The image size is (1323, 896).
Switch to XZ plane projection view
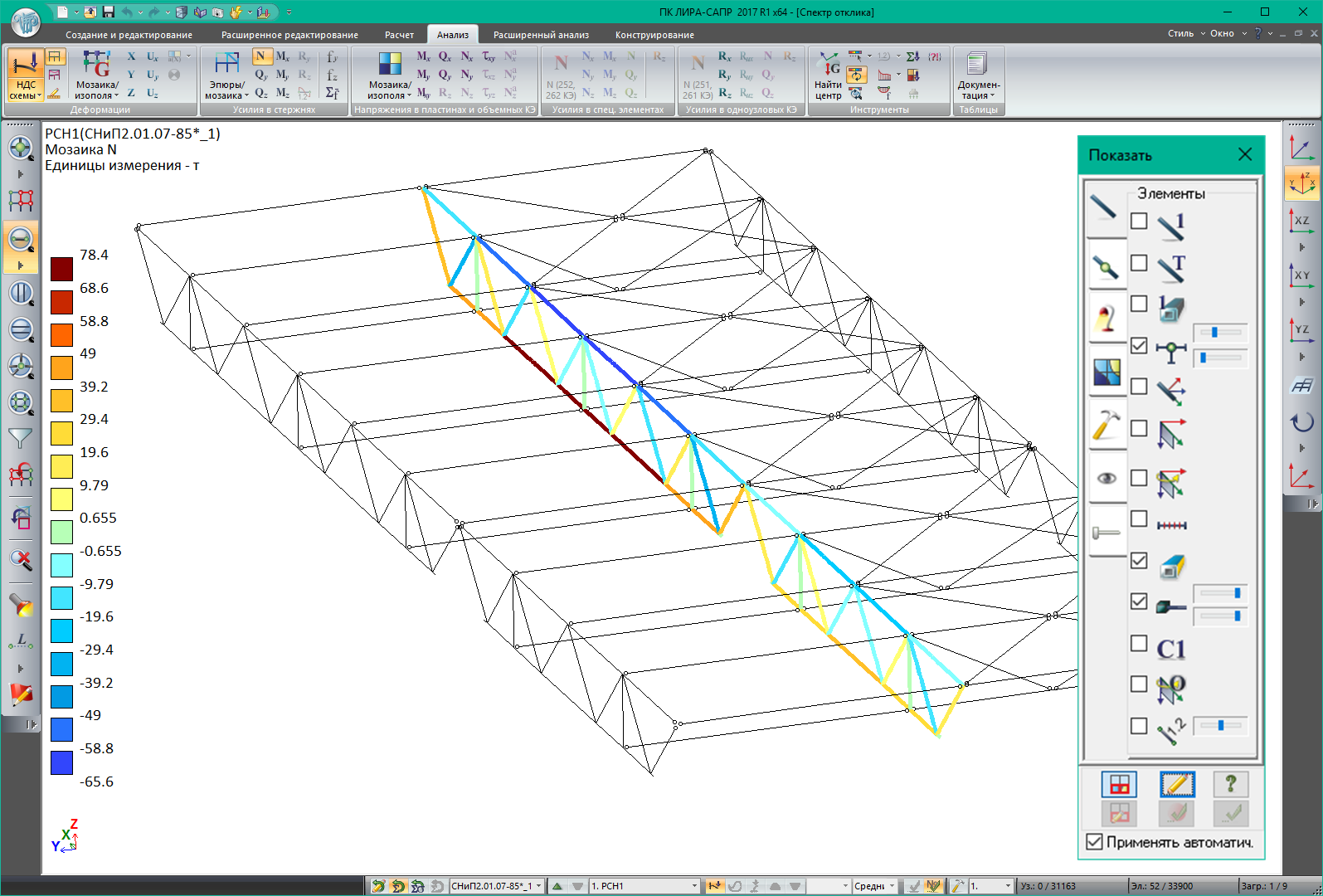(1301, 221)
